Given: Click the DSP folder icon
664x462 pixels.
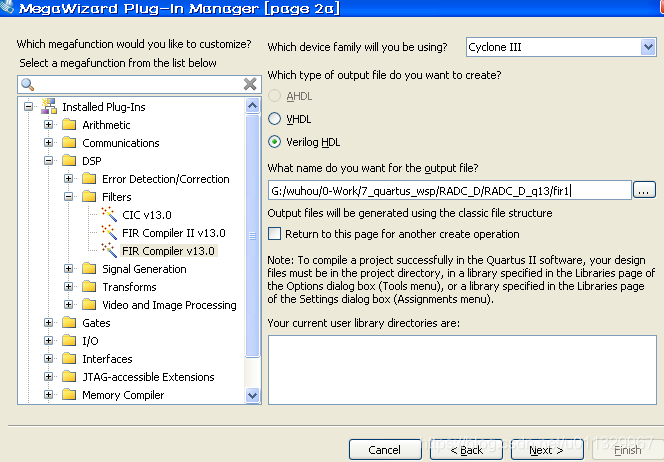Looking at the screenshot, I should click(69, 160).
